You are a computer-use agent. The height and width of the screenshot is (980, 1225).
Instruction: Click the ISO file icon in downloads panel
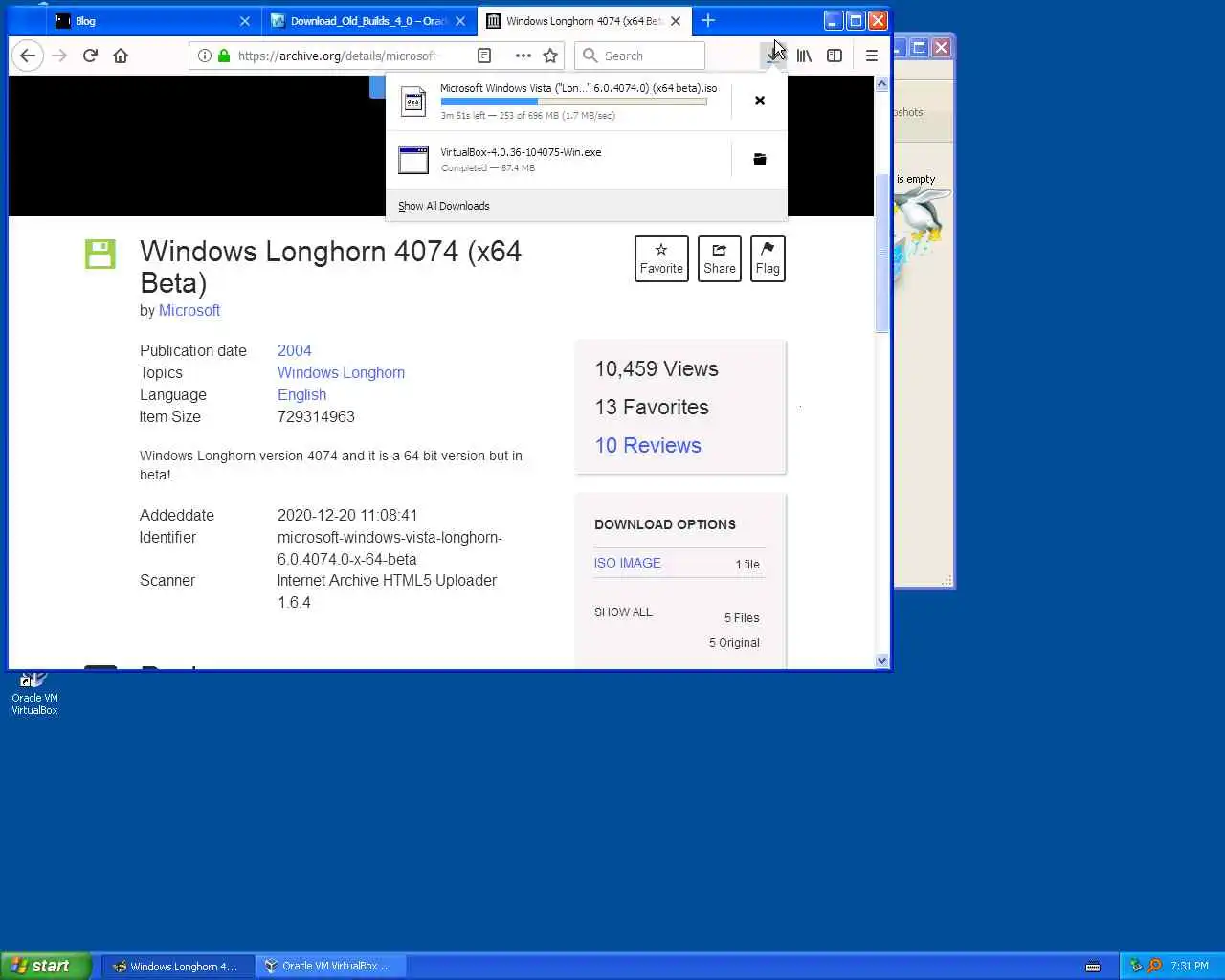413,100
